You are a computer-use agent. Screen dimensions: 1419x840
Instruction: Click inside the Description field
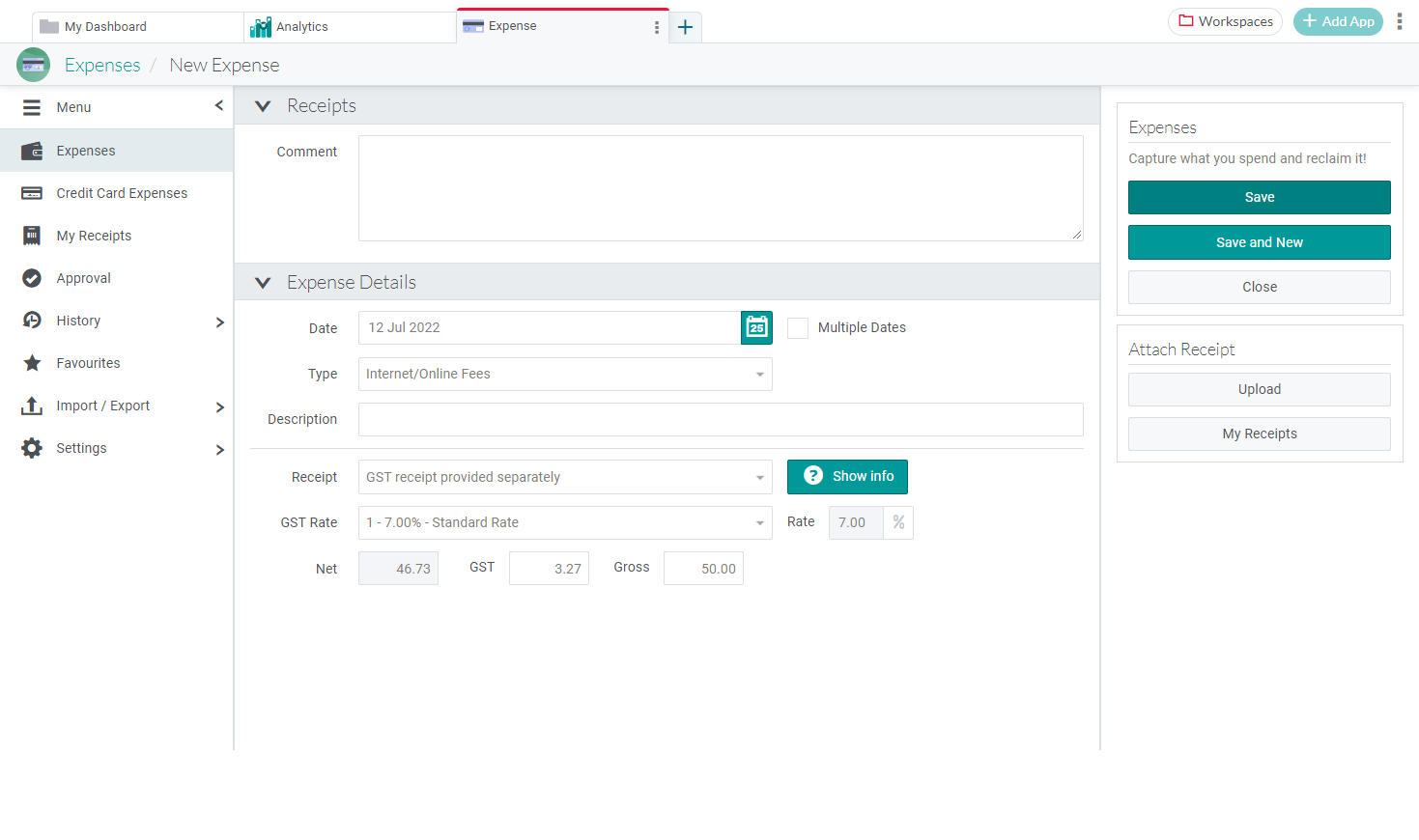(x=721, y=419)
